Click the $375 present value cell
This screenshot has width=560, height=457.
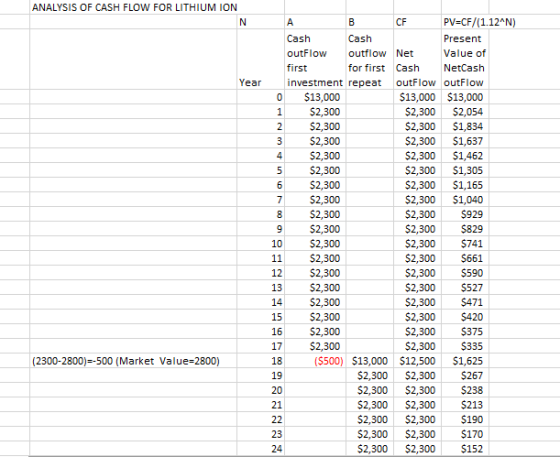pos(465,331)
